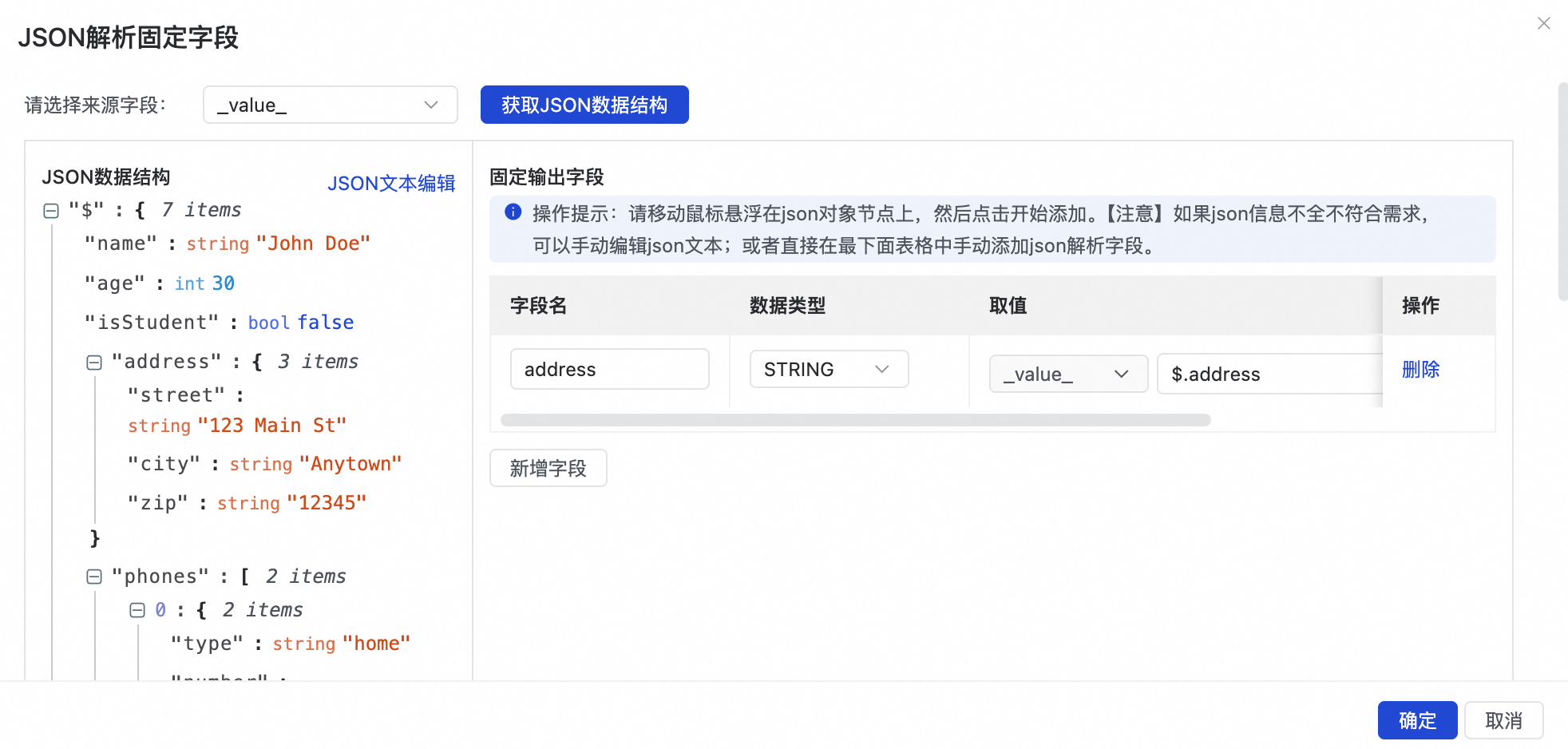1568x749 pixels.
Task: Click 获取JSON数据结构 button
Action: (584, 105)
